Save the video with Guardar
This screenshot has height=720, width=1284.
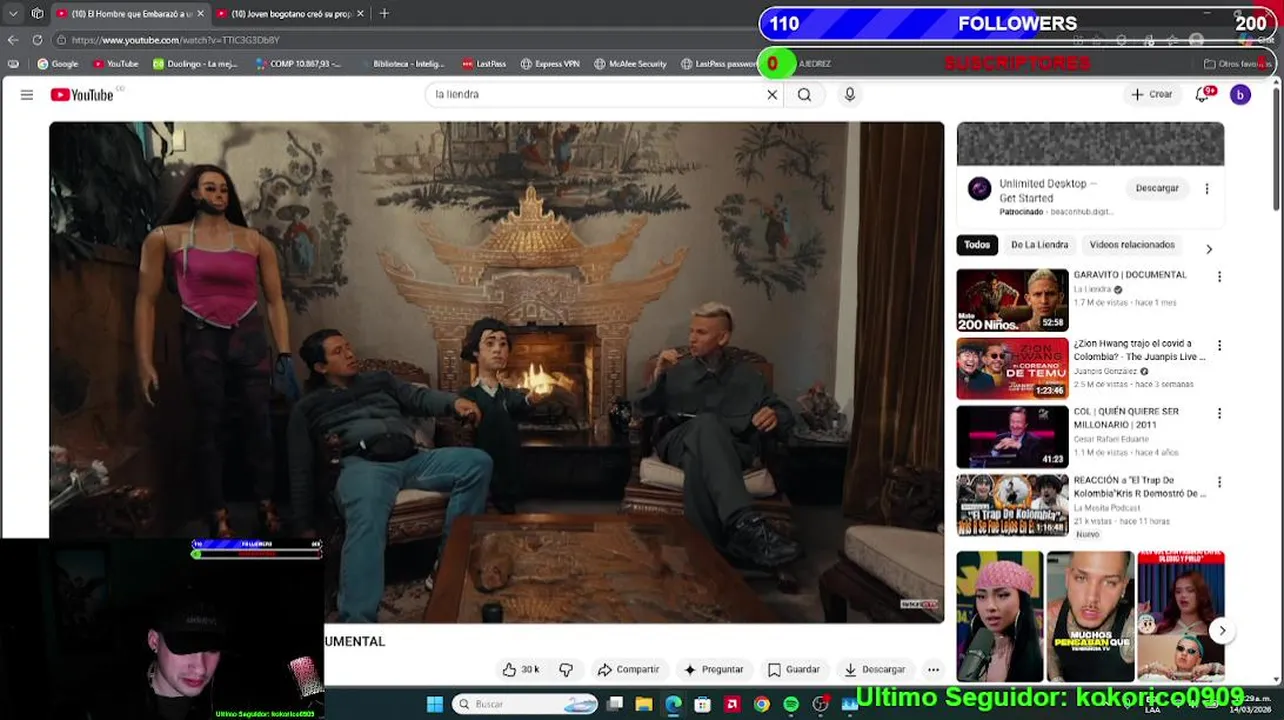[793, 669]
